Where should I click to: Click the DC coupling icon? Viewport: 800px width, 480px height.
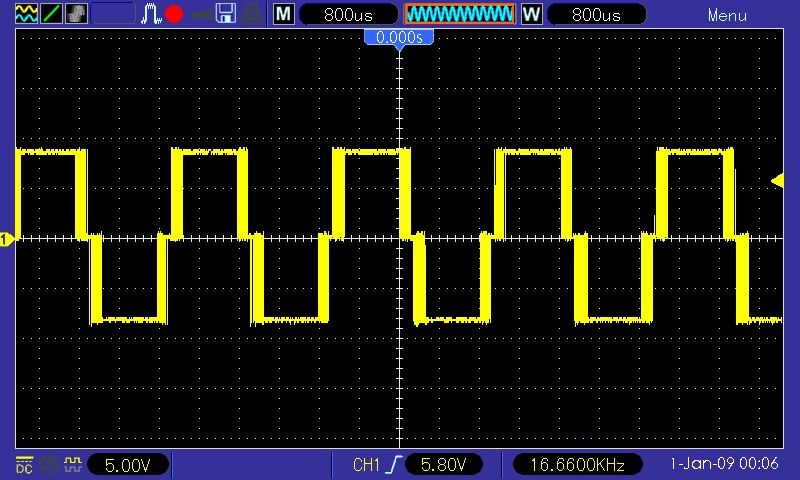[24, 465]
